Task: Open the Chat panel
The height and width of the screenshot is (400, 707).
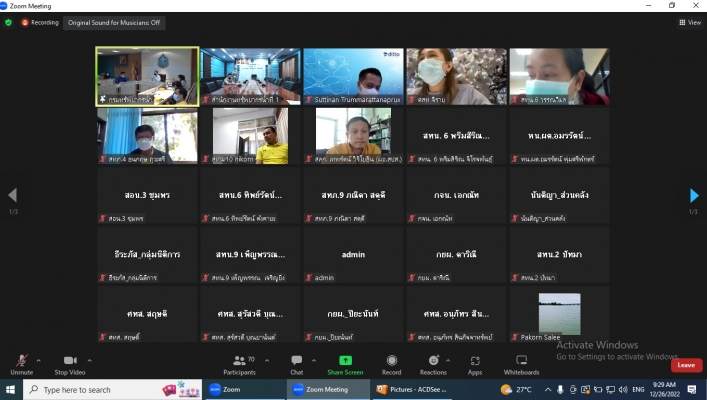Action: coord(297,365)
